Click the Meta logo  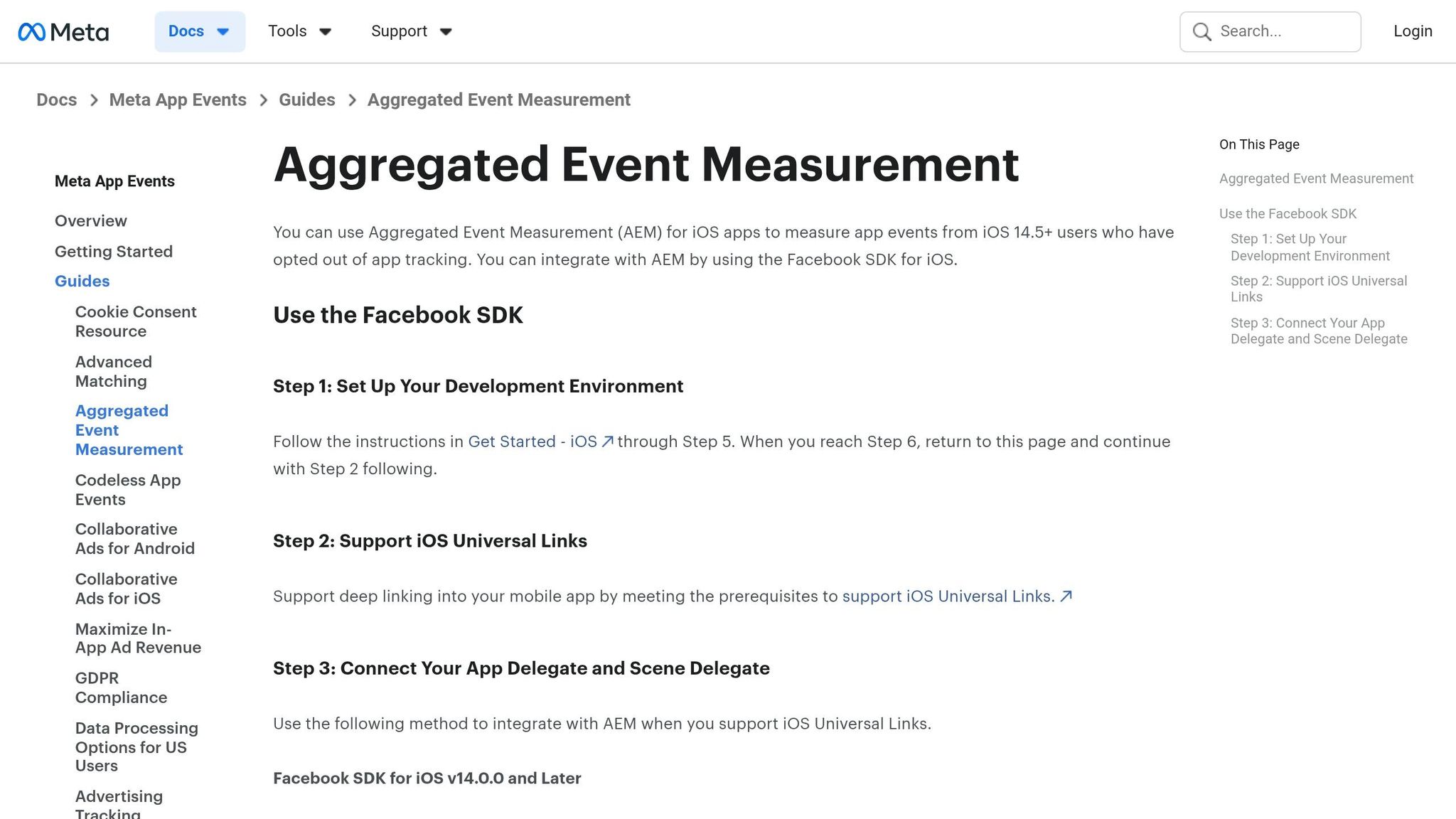click(63, 32)
